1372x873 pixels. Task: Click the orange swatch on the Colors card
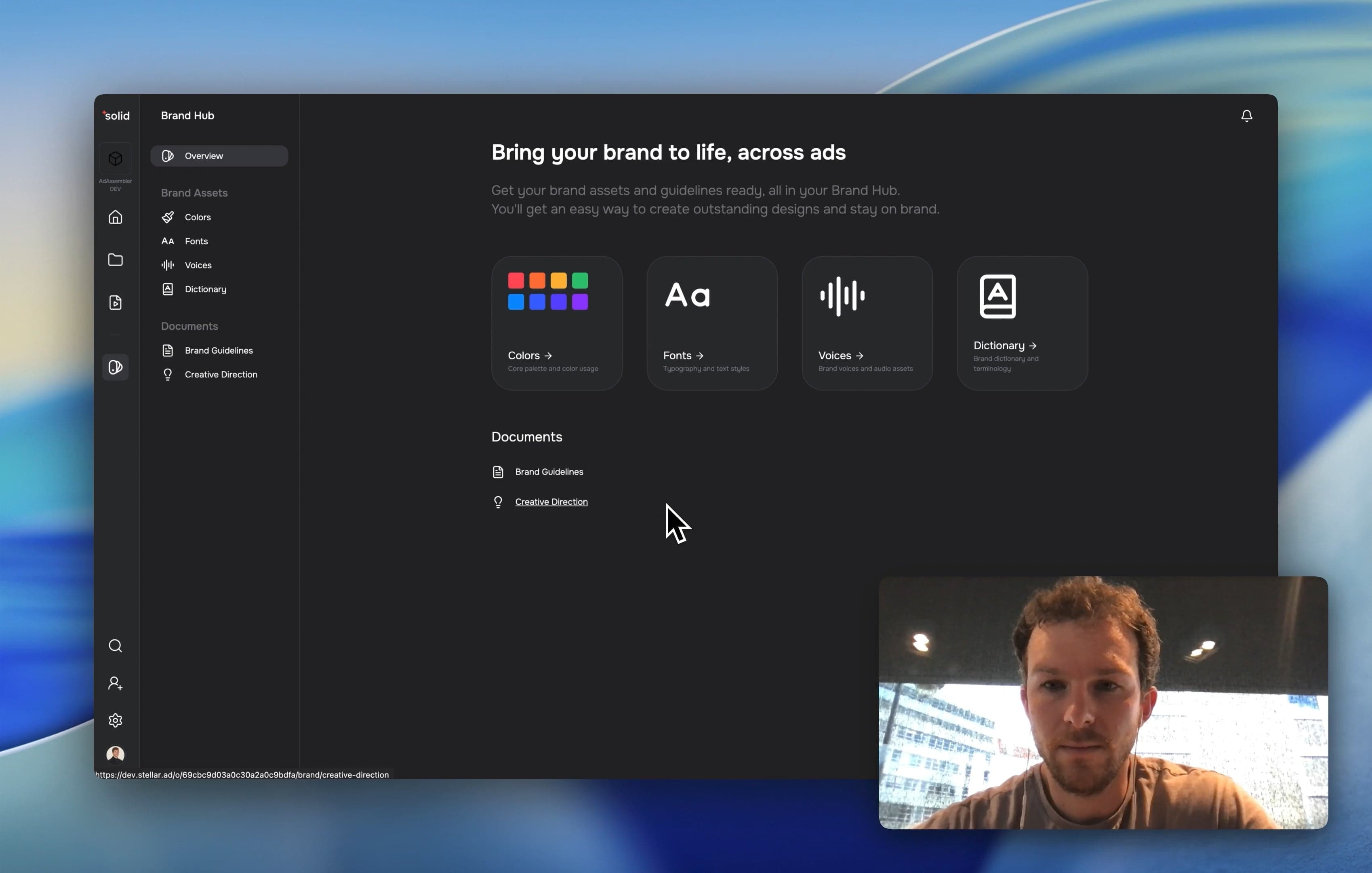click(x=537, y=280)
